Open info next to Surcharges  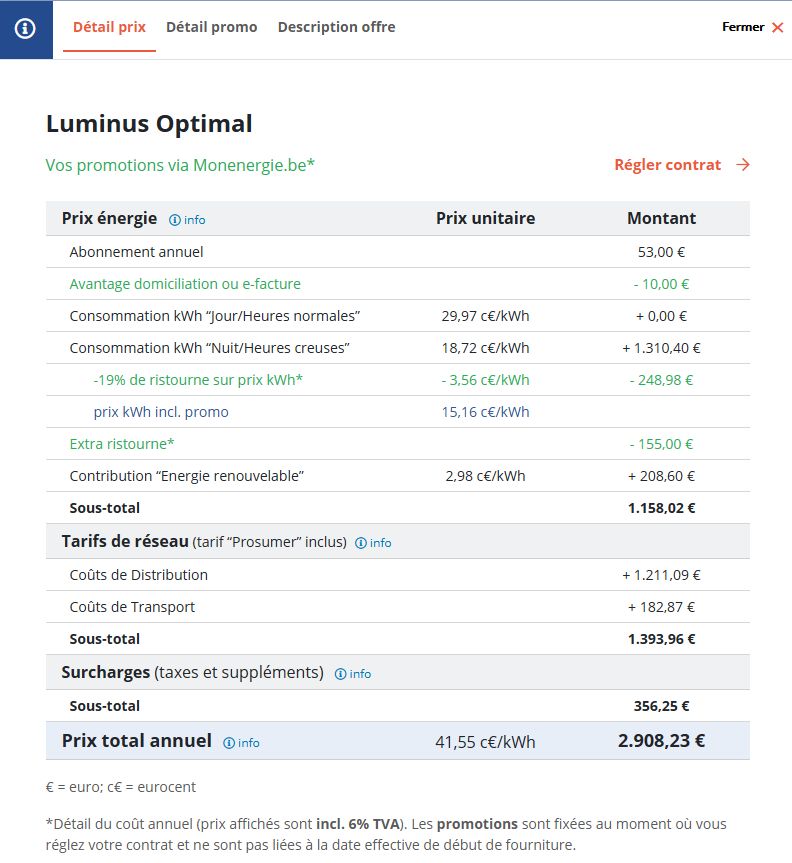point(353,674)
